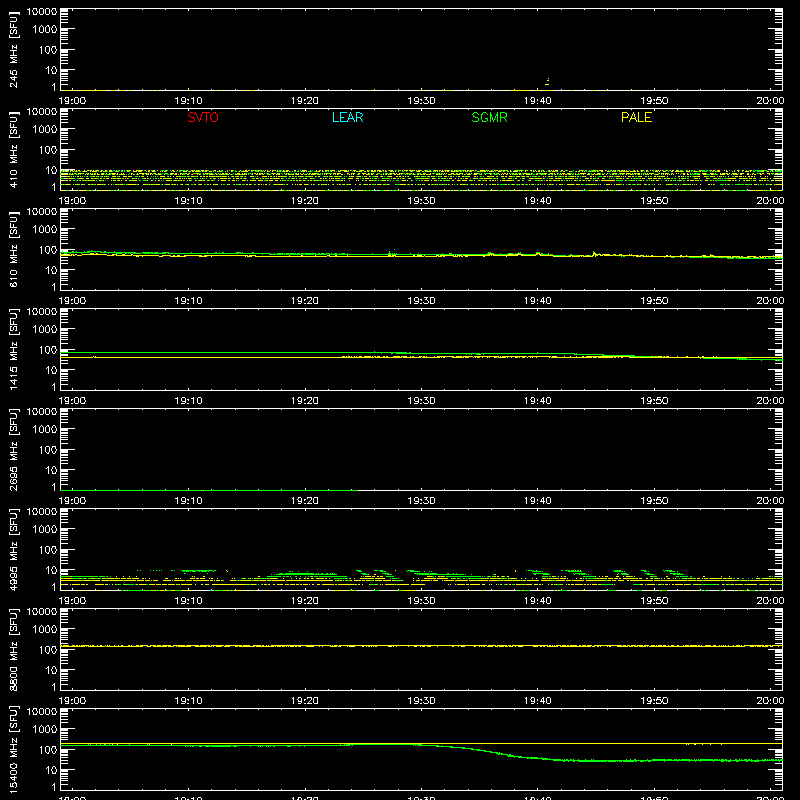Click the 10 tick on the 1415 MHz axis

click(51, 370)
